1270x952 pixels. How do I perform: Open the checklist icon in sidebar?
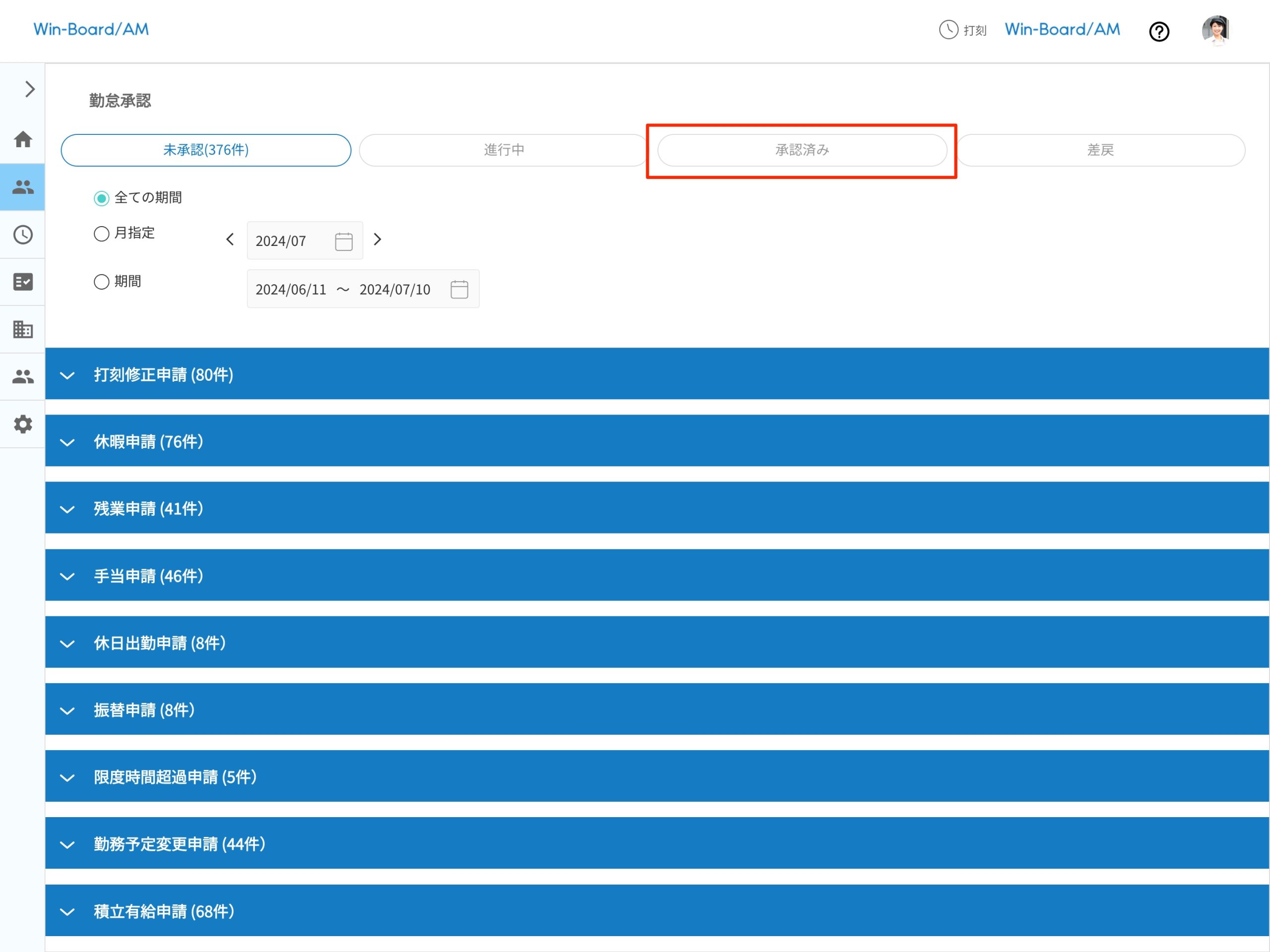click(x=23, y=282)
